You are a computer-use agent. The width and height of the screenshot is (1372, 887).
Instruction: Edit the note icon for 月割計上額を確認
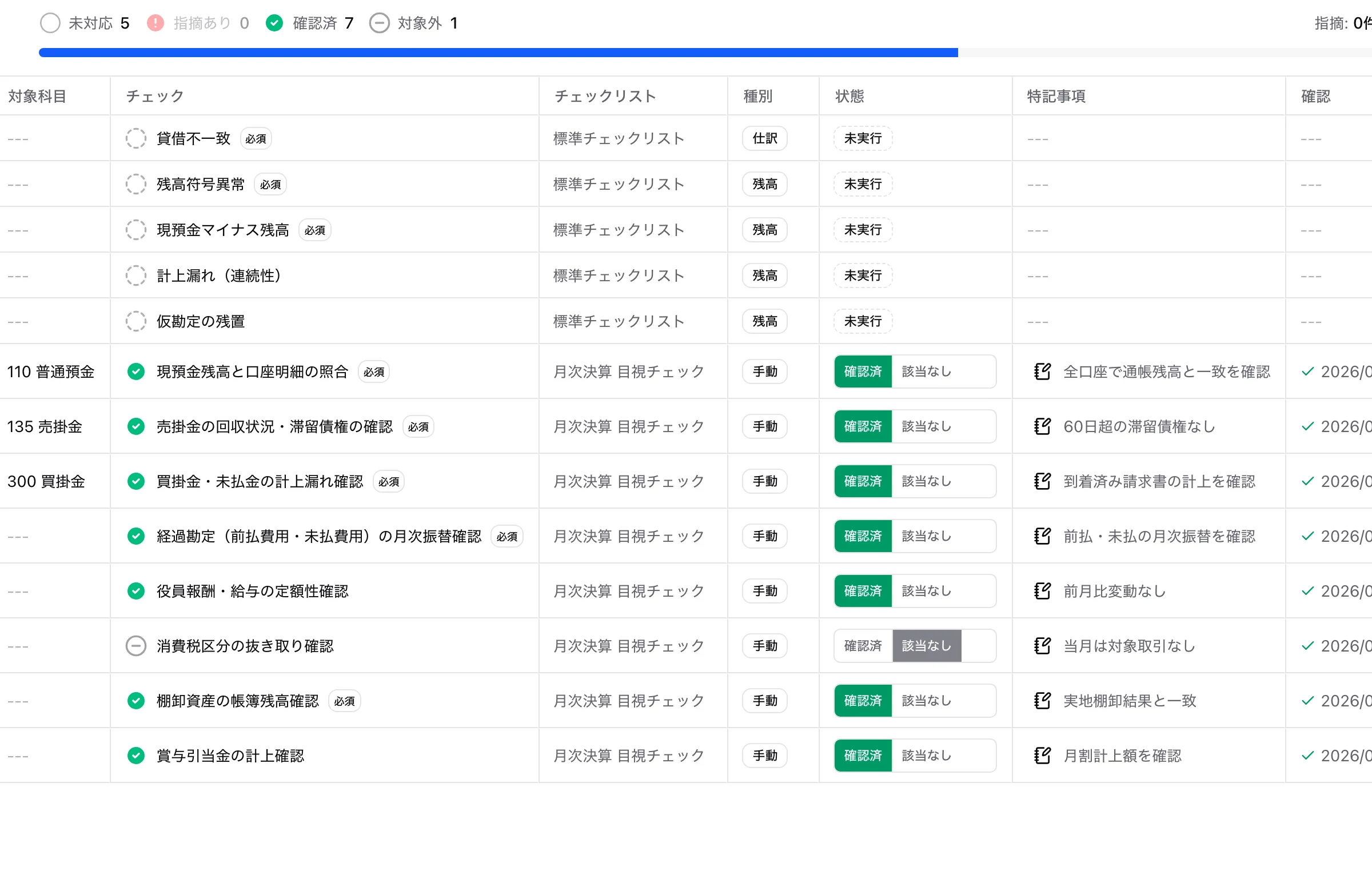click(1043, 755)
